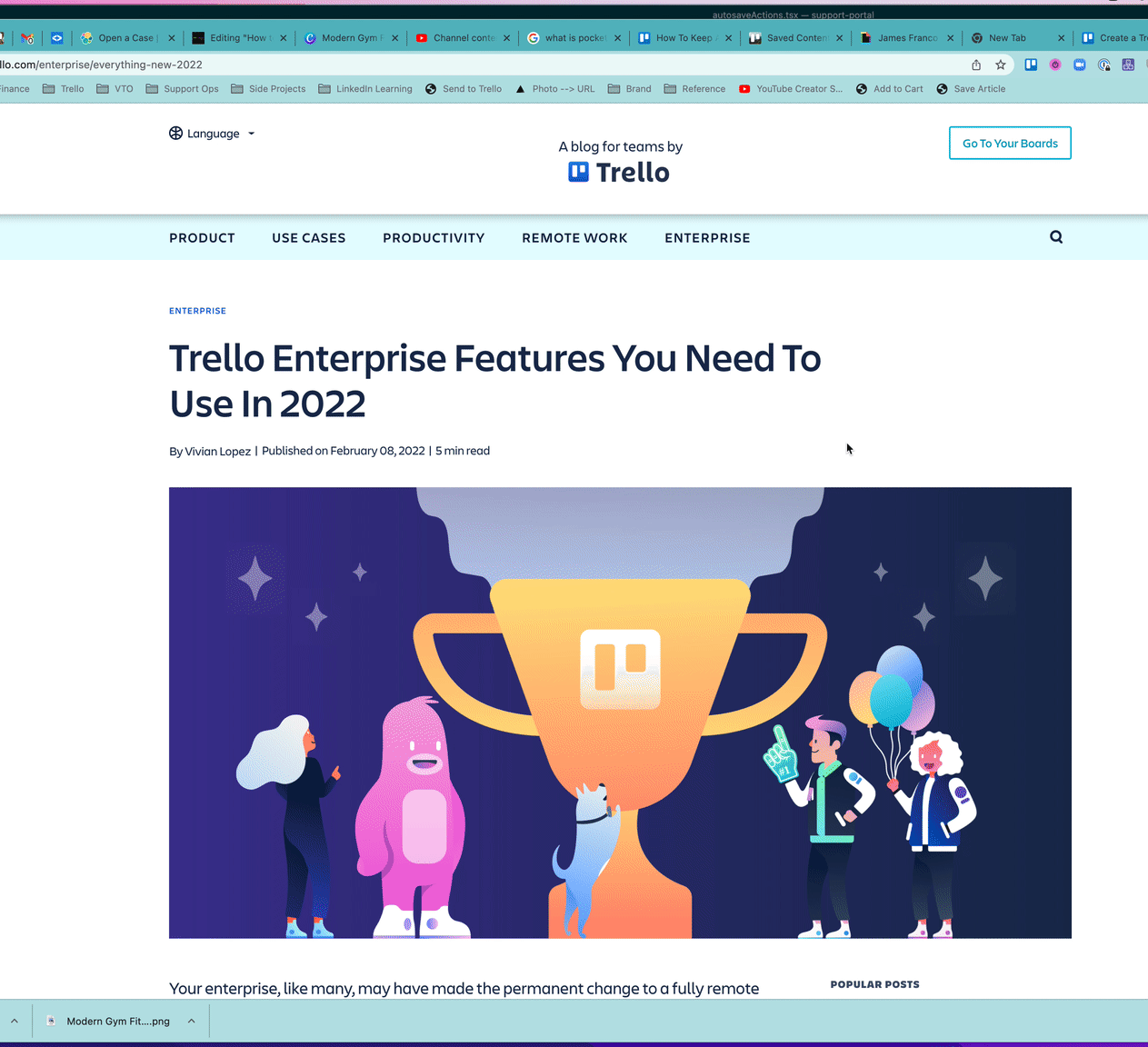
Task: Close the 'Modern Gym' tab
Action: pyautogui.click(x=395, y=38)
